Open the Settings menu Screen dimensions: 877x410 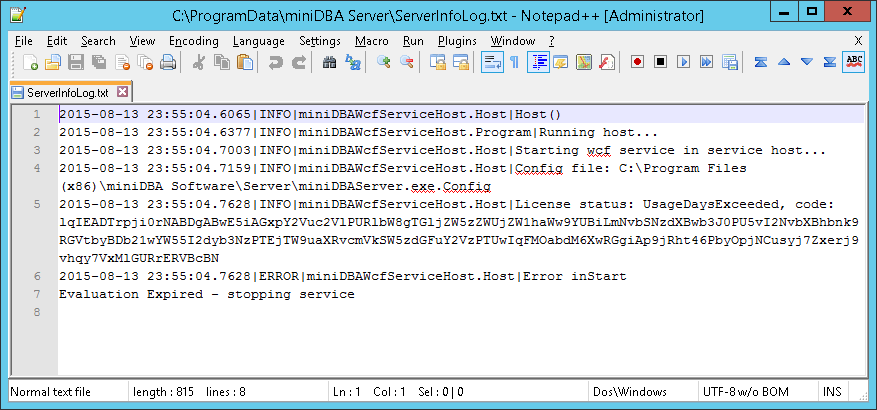pyautogui.click(x=320, y=41)
